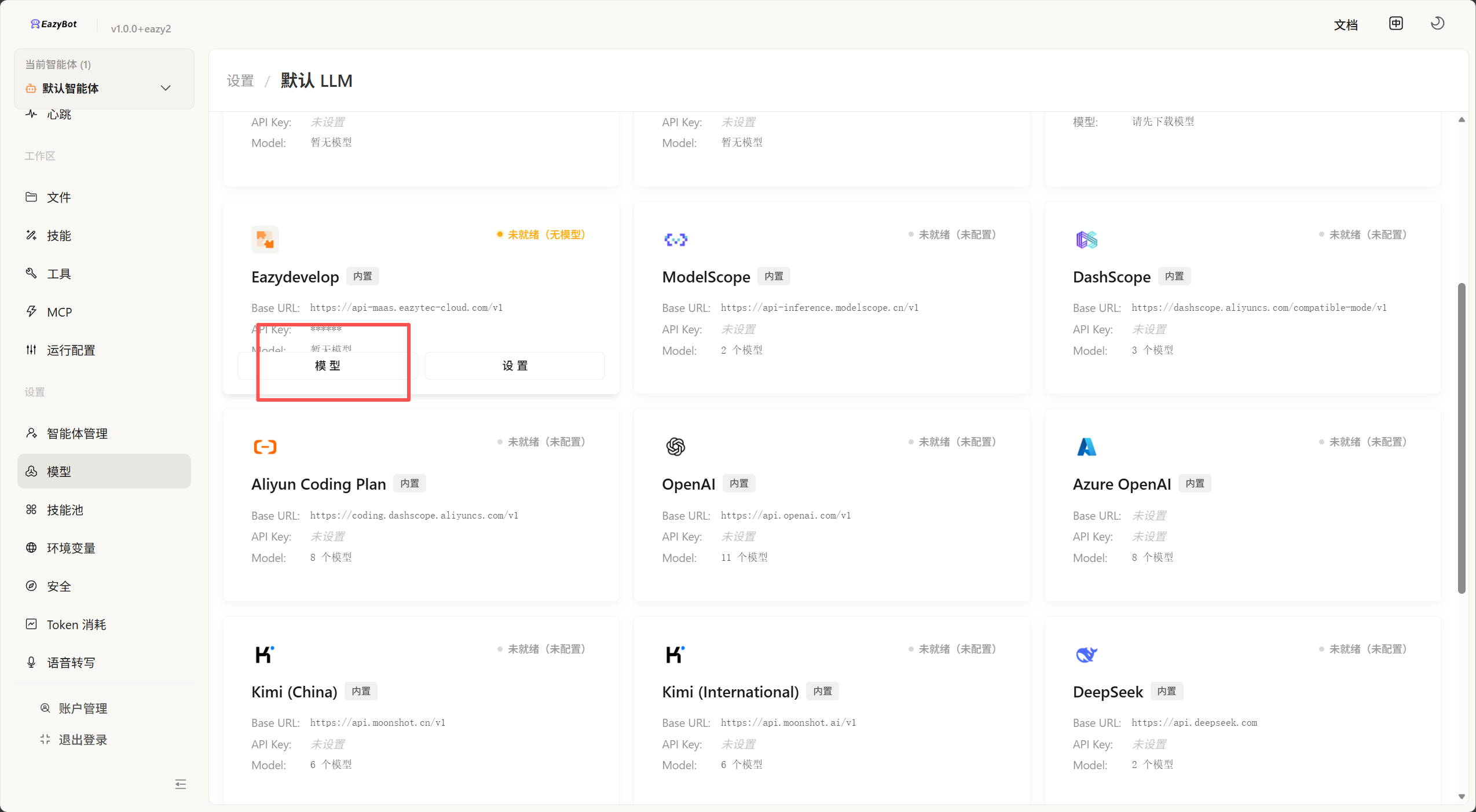Click the 账户管理 account icon
Image resolution: width=1476 pixels, height=812 pixels.
click(x=45, y=708)
